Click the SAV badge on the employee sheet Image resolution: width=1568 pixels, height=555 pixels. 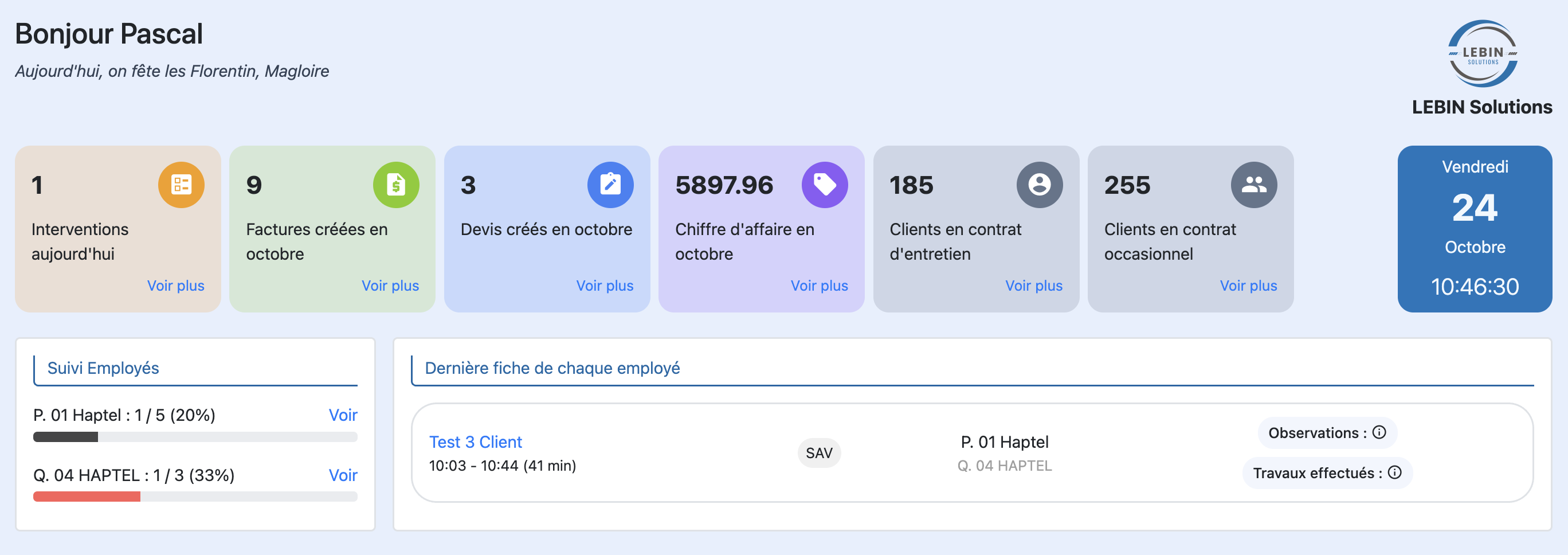pos(819,454)
